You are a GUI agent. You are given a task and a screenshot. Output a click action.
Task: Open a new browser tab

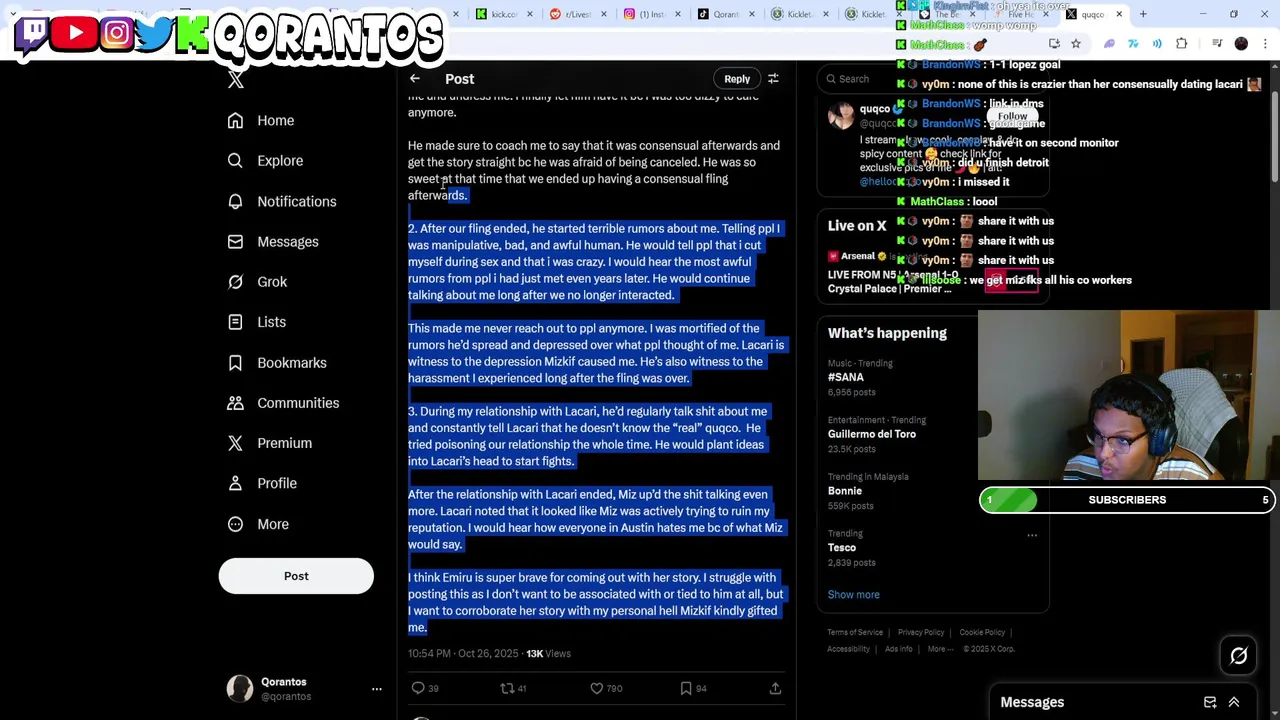pyautogui.click(x=1143, y=14)
